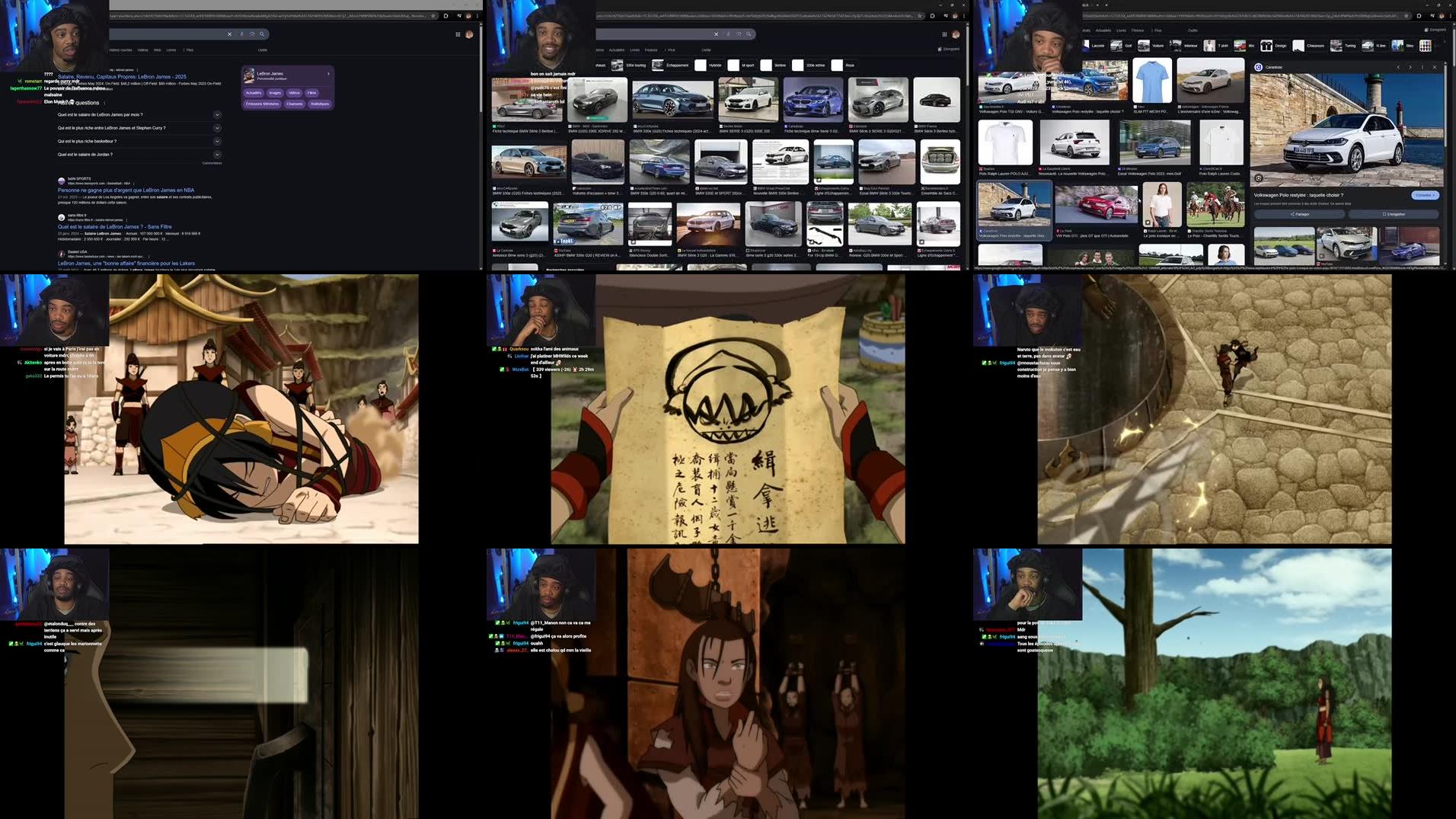Open Plus dropdown in BMW images tabs
This screenshot has height=819, width=1456.
[x=671, y=50]
